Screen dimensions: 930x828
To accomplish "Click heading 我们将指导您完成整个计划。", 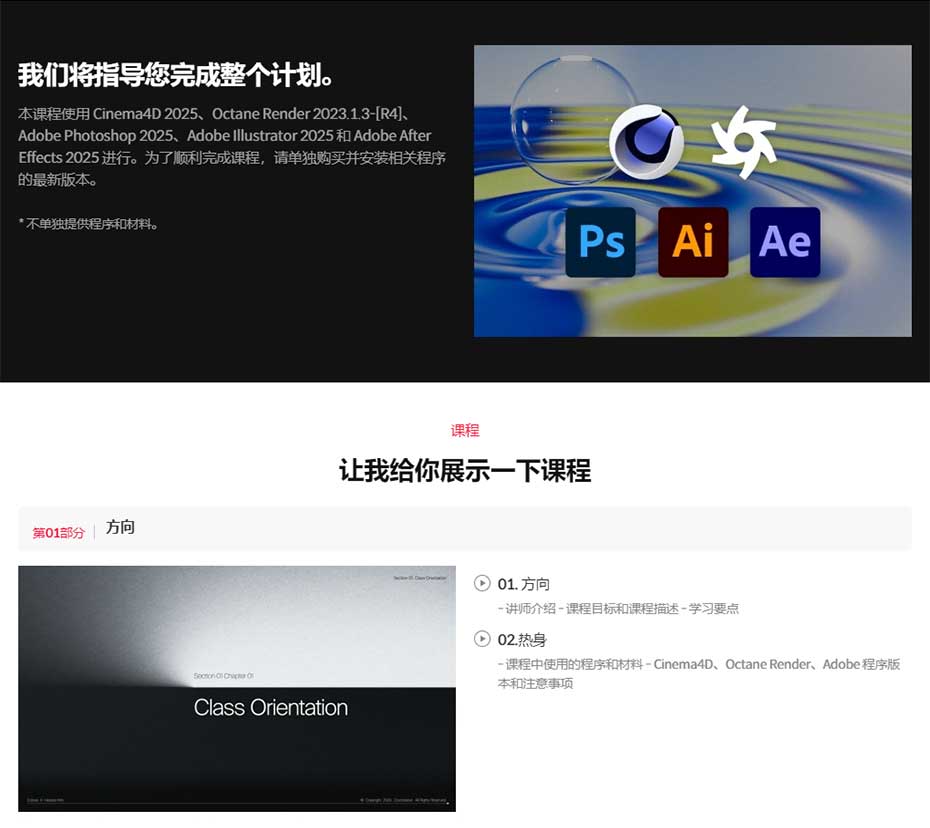I will (176, 75).
